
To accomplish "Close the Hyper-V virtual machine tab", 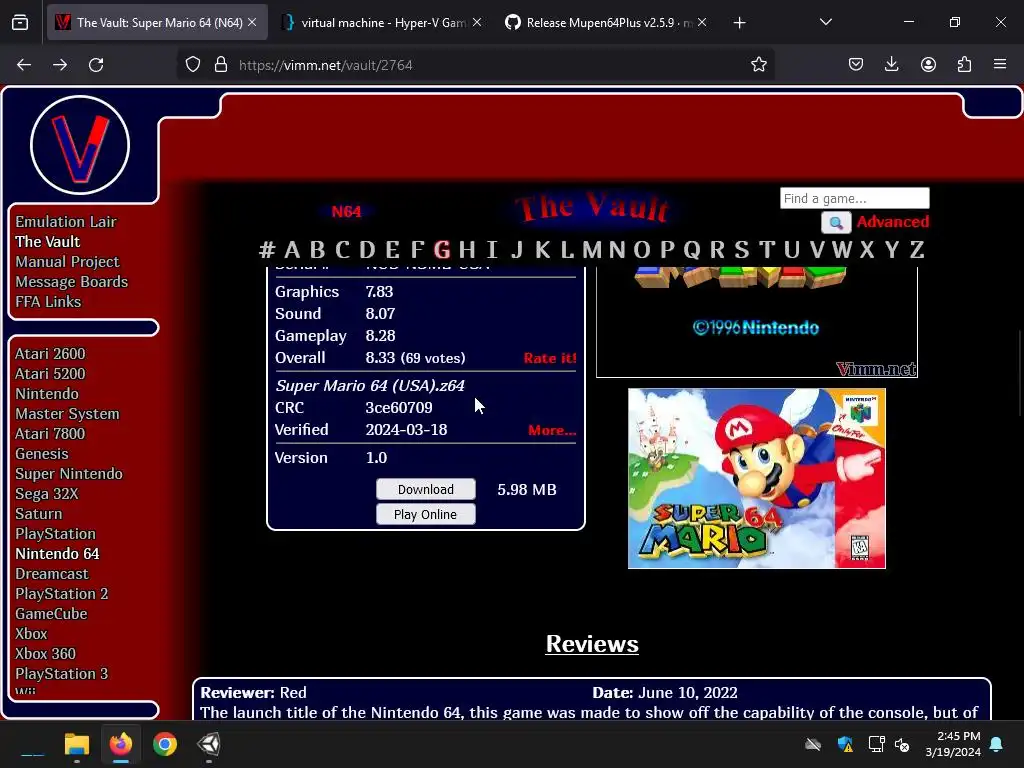I will click(477, 22).
